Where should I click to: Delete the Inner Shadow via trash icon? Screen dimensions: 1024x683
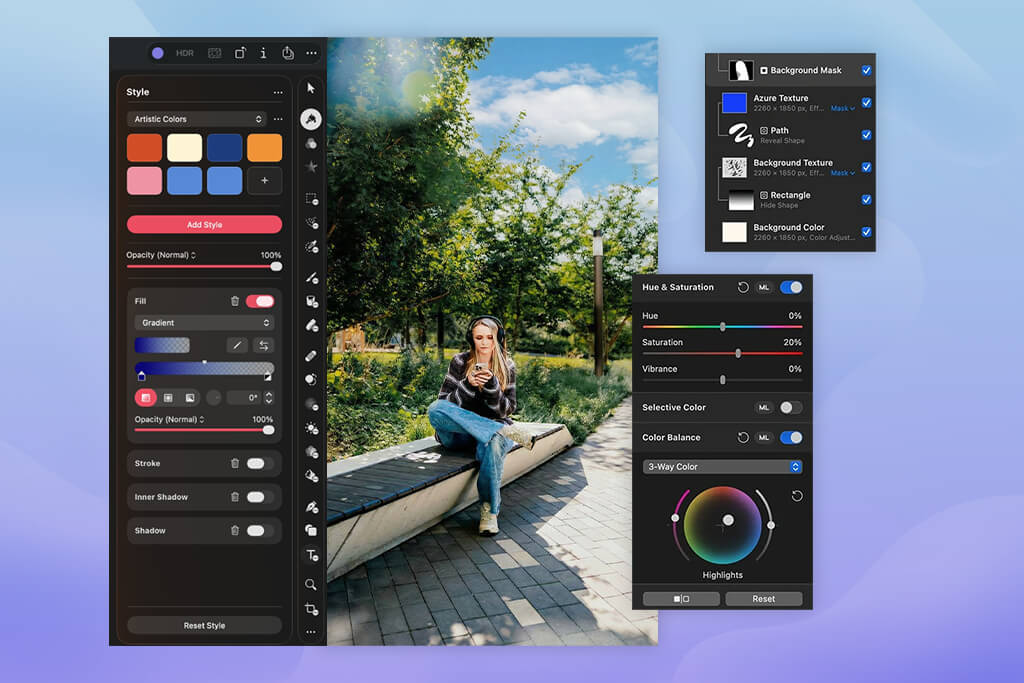click(235, 497)
